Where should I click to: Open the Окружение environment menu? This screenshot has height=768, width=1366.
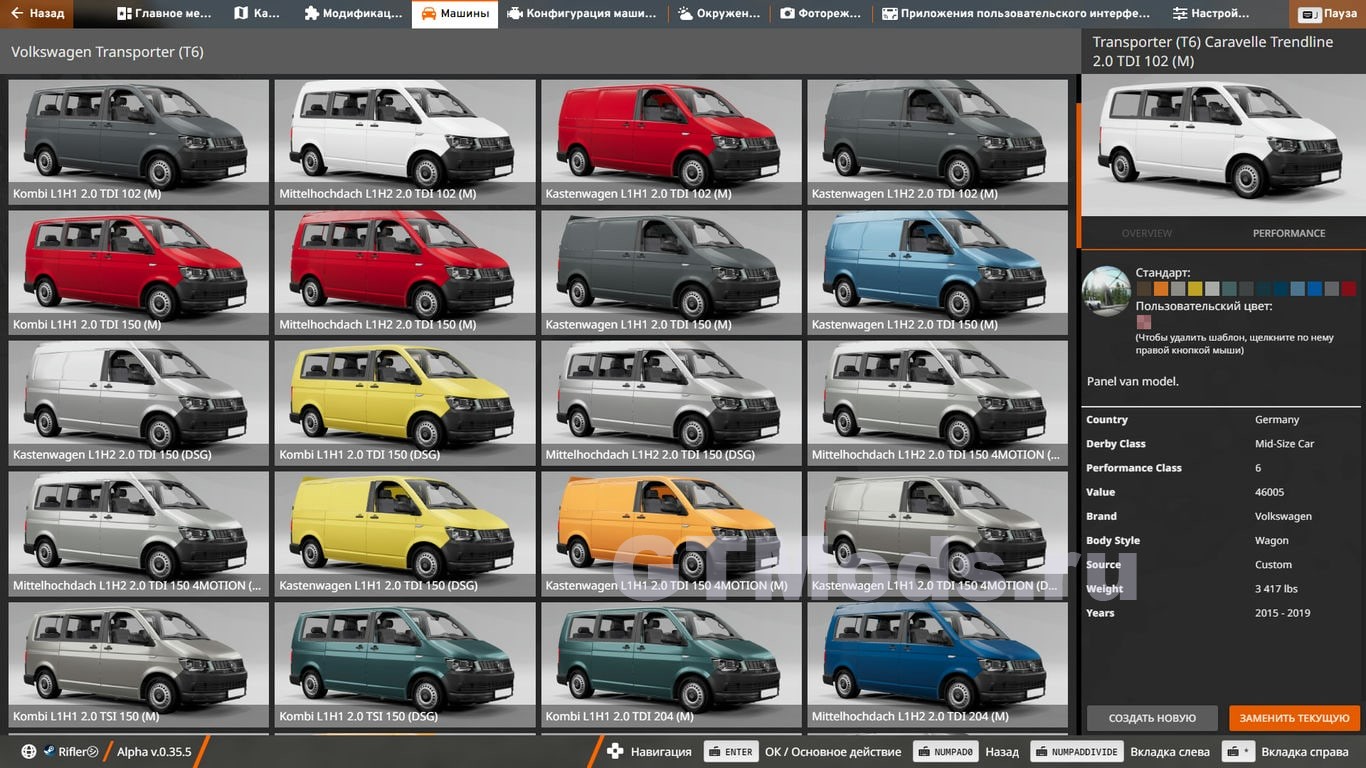(718, 14)
